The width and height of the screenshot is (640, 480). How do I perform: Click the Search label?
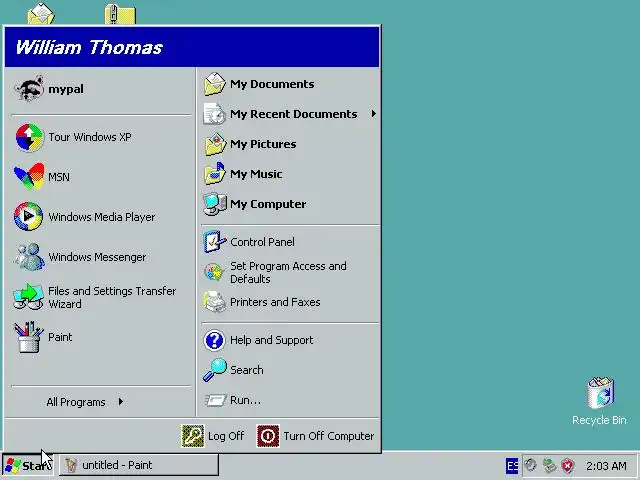247,370
